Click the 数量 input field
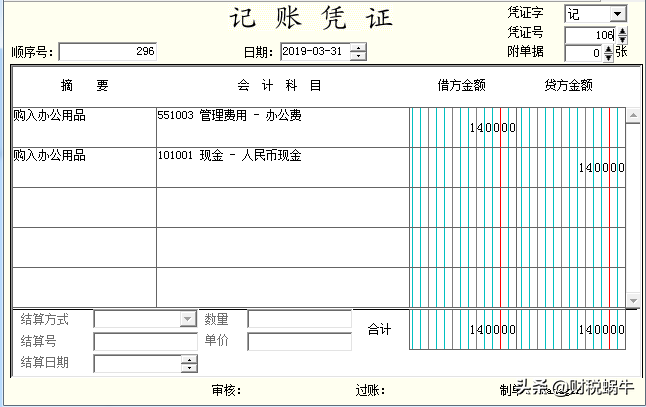This screenshot has width=646, height=407. tap(299, 319)
